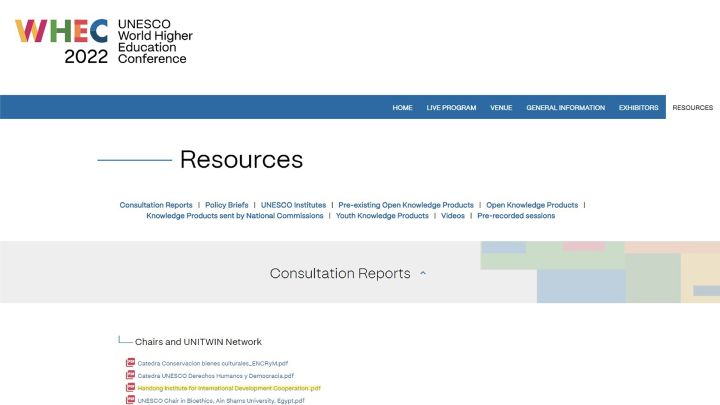This screenshot has width=720, height=405.
Task: Jump to Youth Knowledge Products section
Action: (x=382, y=215)
